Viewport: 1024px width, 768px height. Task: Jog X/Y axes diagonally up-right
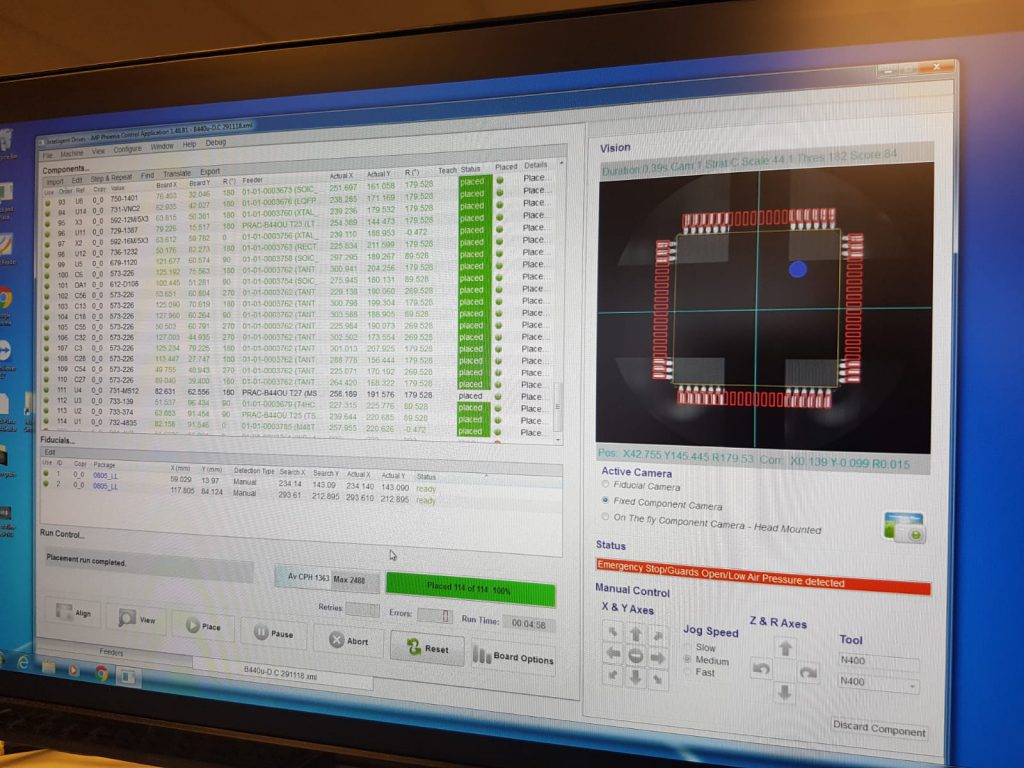tap(658, 635)
